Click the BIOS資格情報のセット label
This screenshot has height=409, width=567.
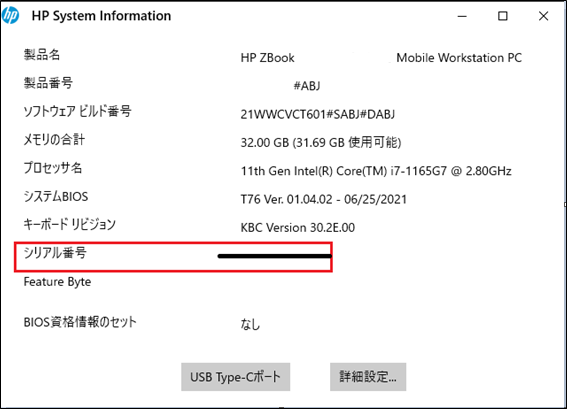[x=80, y=322]
